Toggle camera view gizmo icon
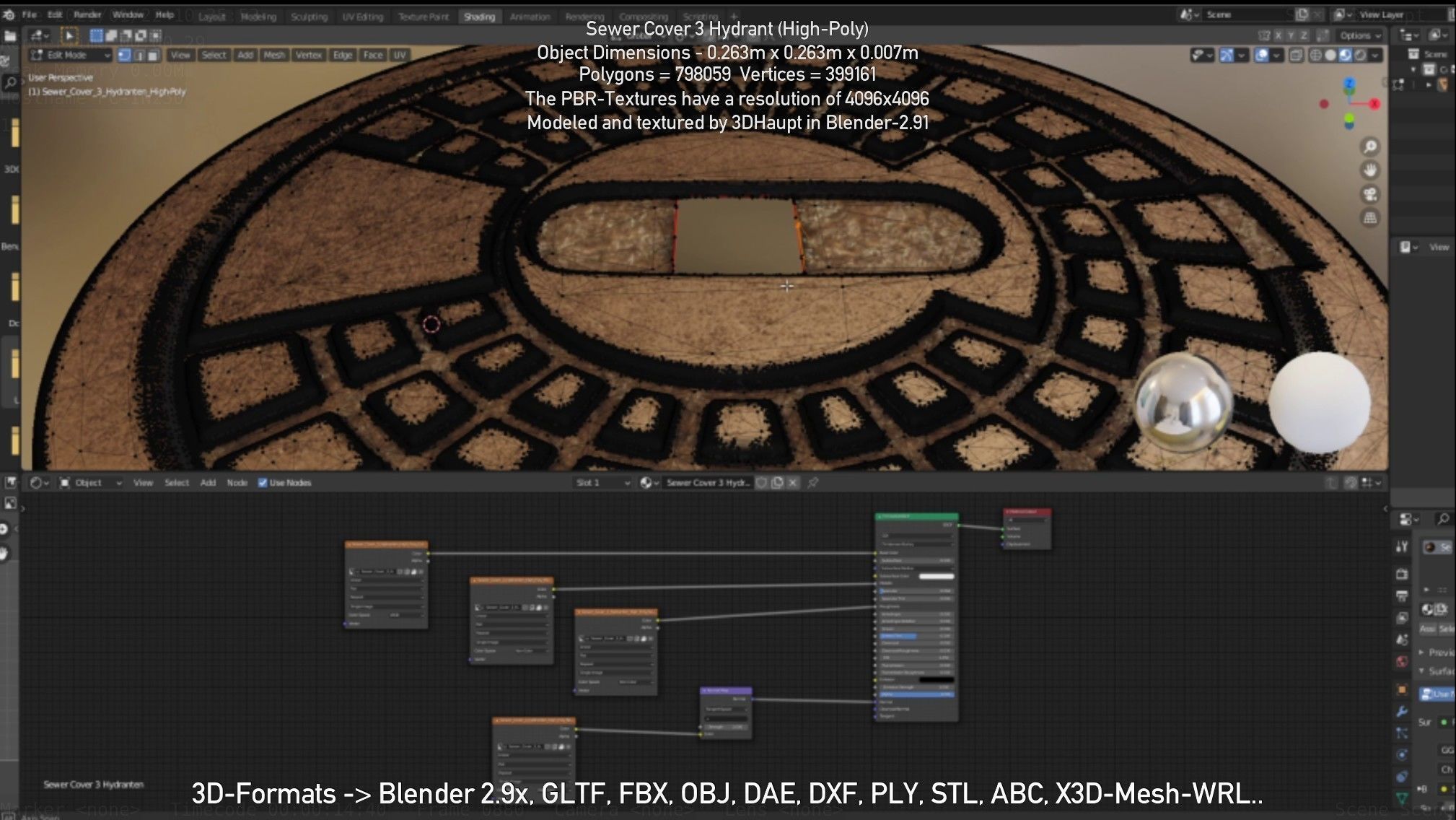The height and width of the screenshot is (820, 1456). coord(1369,194)
